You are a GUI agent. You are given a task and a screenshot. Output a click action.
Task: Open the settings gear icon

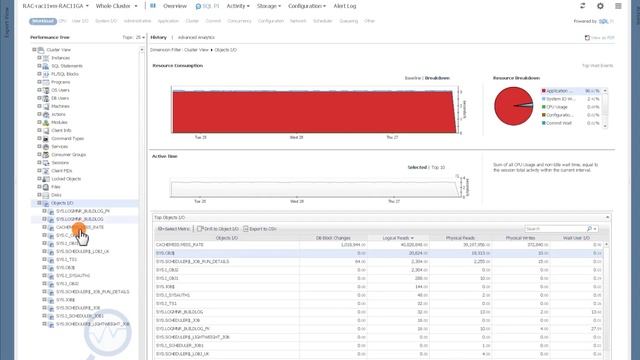pyautogui.click(x=600, y=6)
